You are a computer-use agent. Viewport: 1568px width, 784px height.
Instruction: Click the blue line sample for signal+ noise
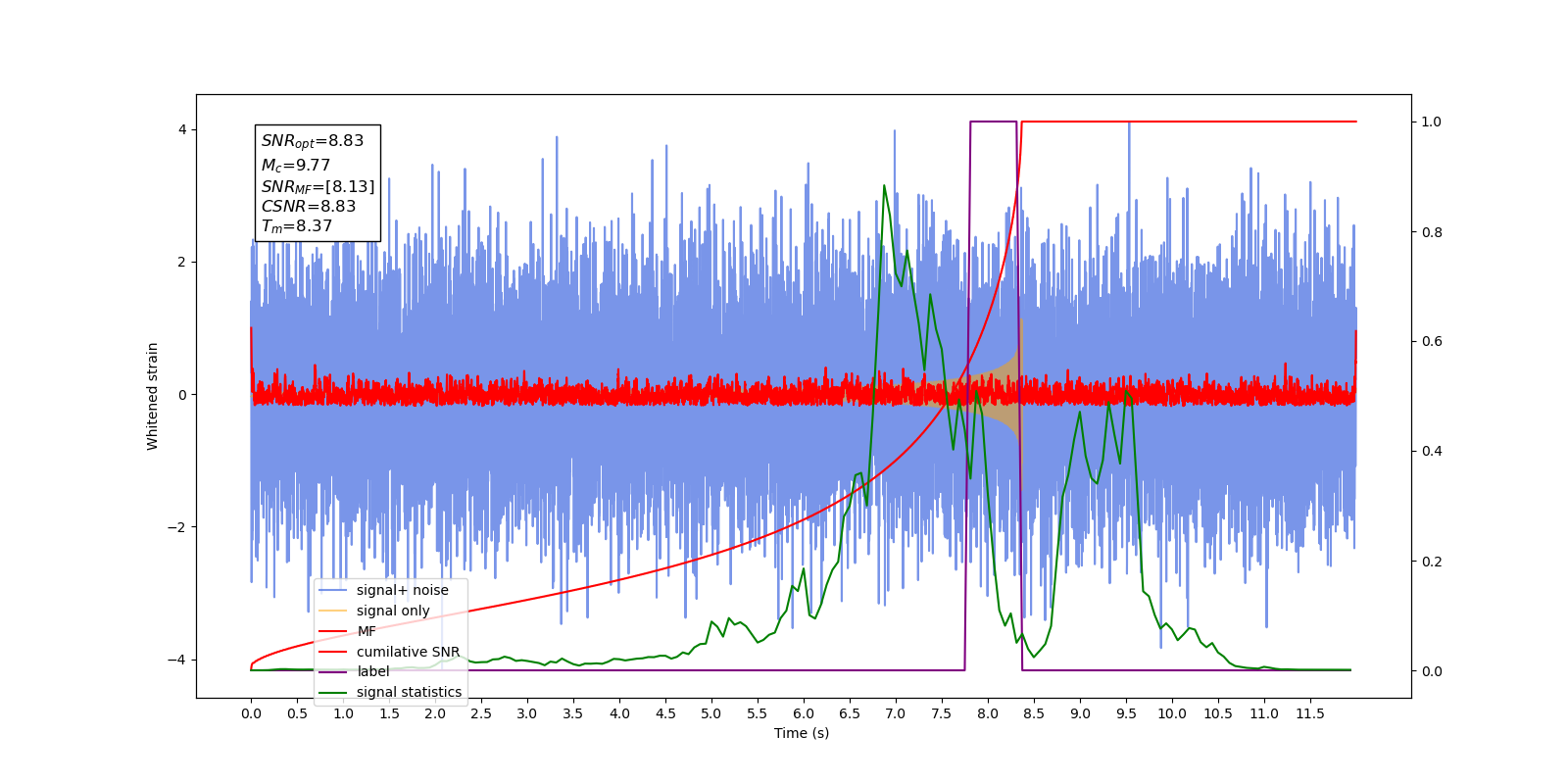click(x=333, y=590)
